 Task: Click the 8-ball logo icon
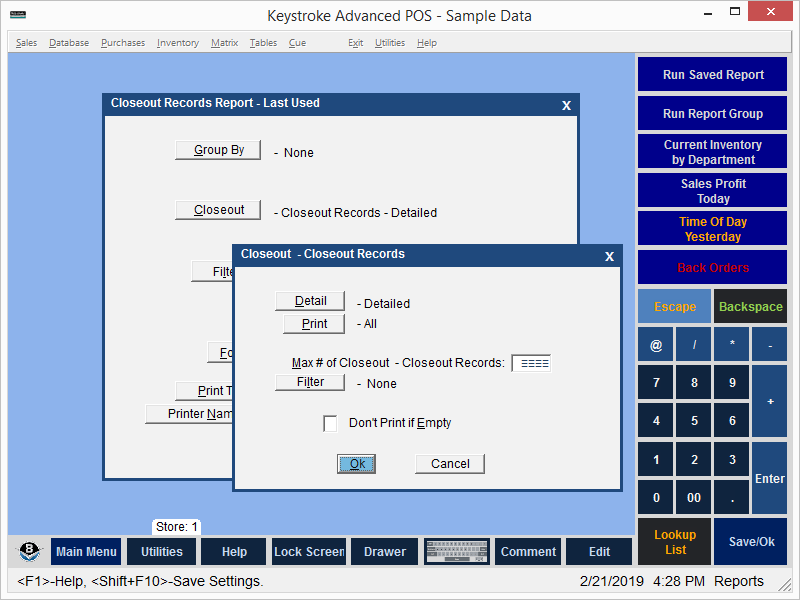click(x=29, y=552)
